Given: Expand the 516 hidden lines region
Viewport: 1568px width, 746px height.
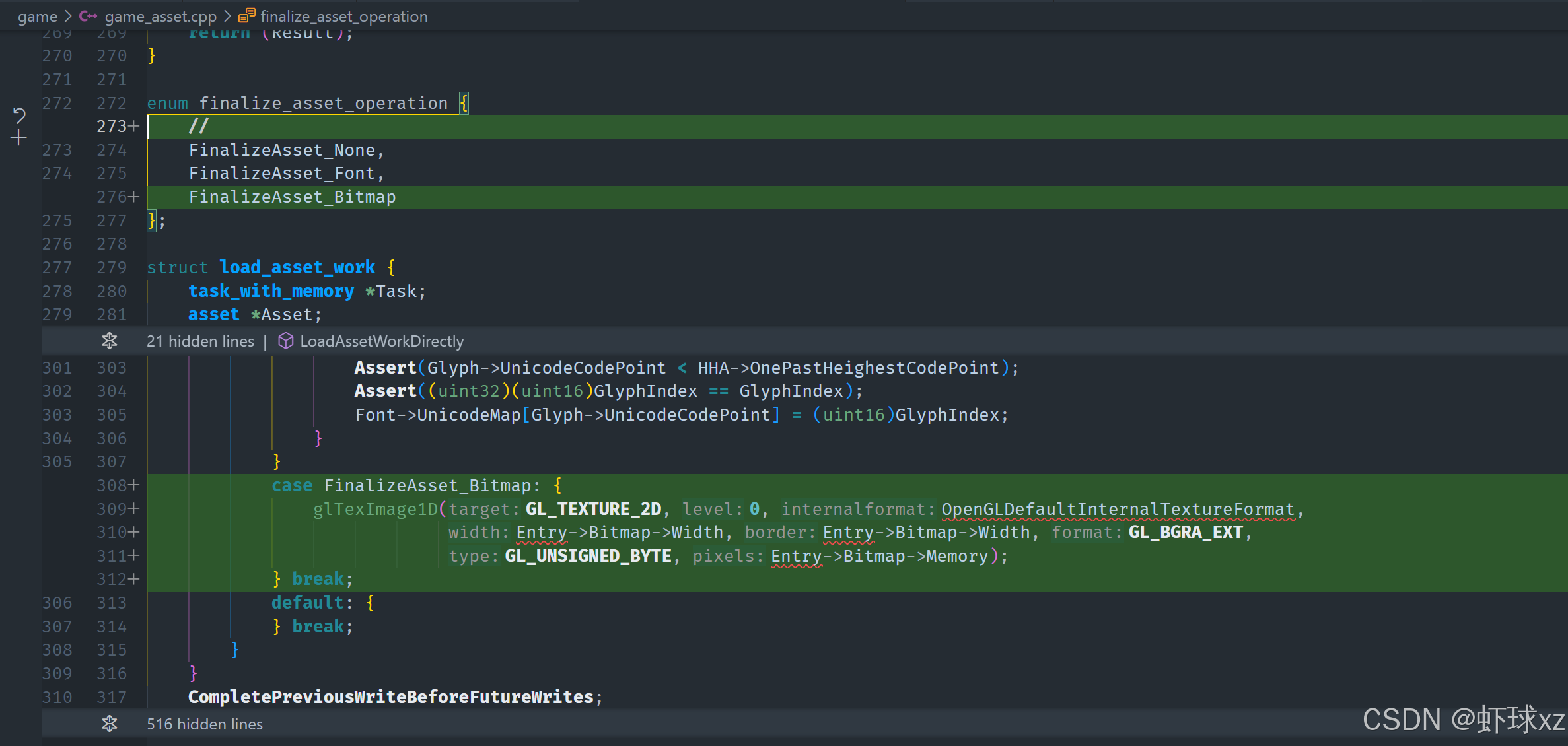Looking at the screenshot, I should coord(204,724).
